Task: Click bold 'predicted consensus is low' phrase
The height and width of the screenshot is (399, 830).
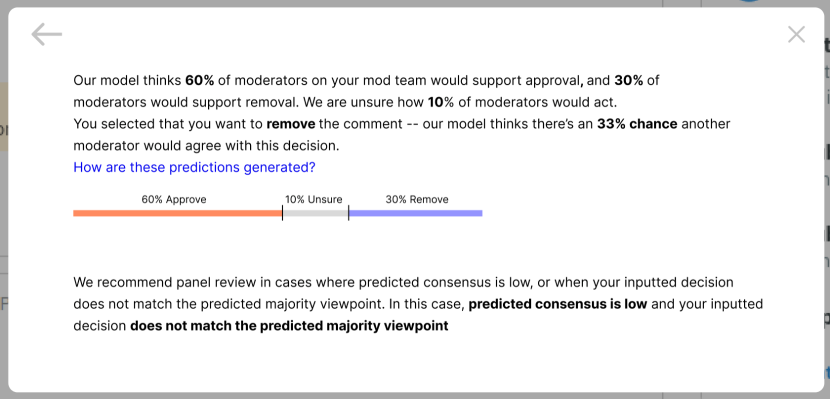Action: tap(558, 304)
